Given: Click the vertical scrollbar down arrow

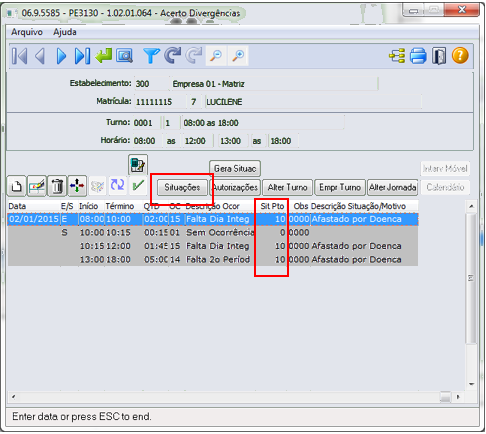Looking at the screenshot, I should [x=471, y=384].
